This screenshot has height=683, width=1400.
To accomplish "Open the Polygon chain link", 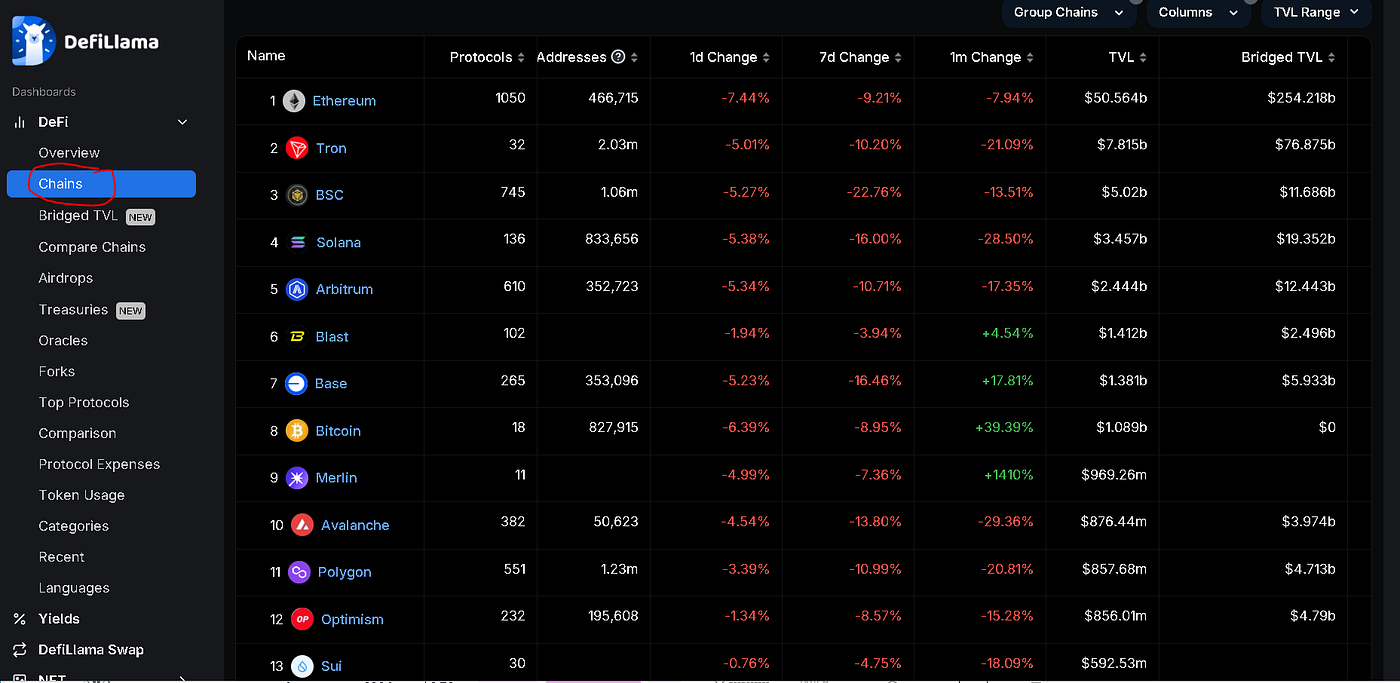I will pyautogui.click(x=344, y=572).
